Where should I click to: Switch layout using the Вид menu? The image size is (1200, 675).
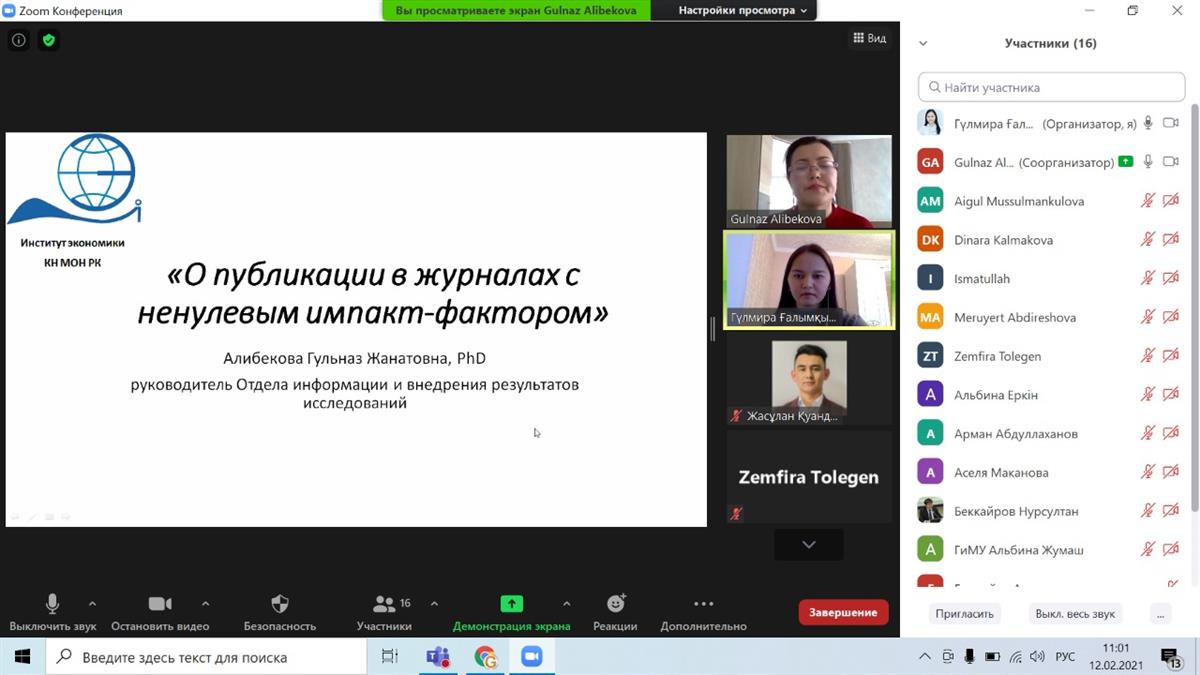[x=869, y=38]
